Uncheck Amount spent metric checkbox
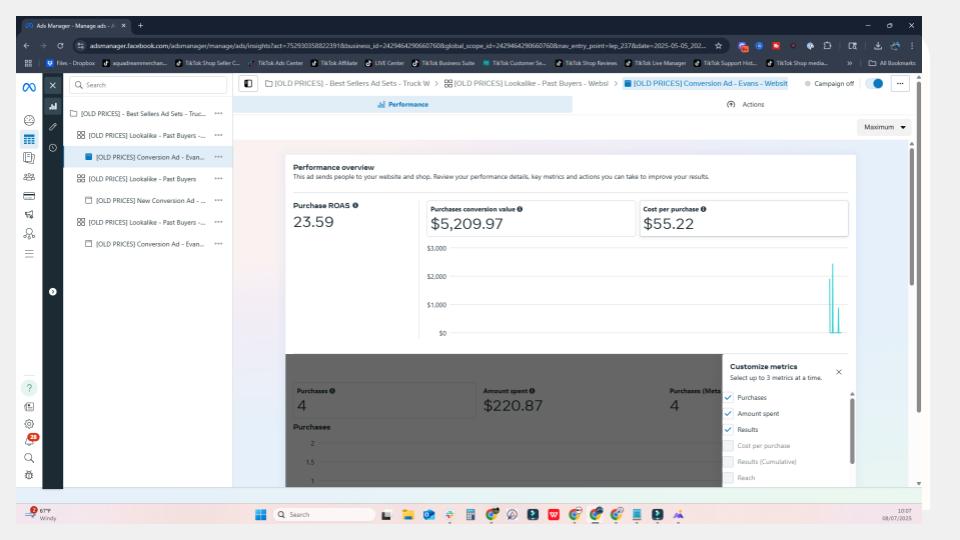960x540 pixels. pyautogui.click(x=728, y=413)
